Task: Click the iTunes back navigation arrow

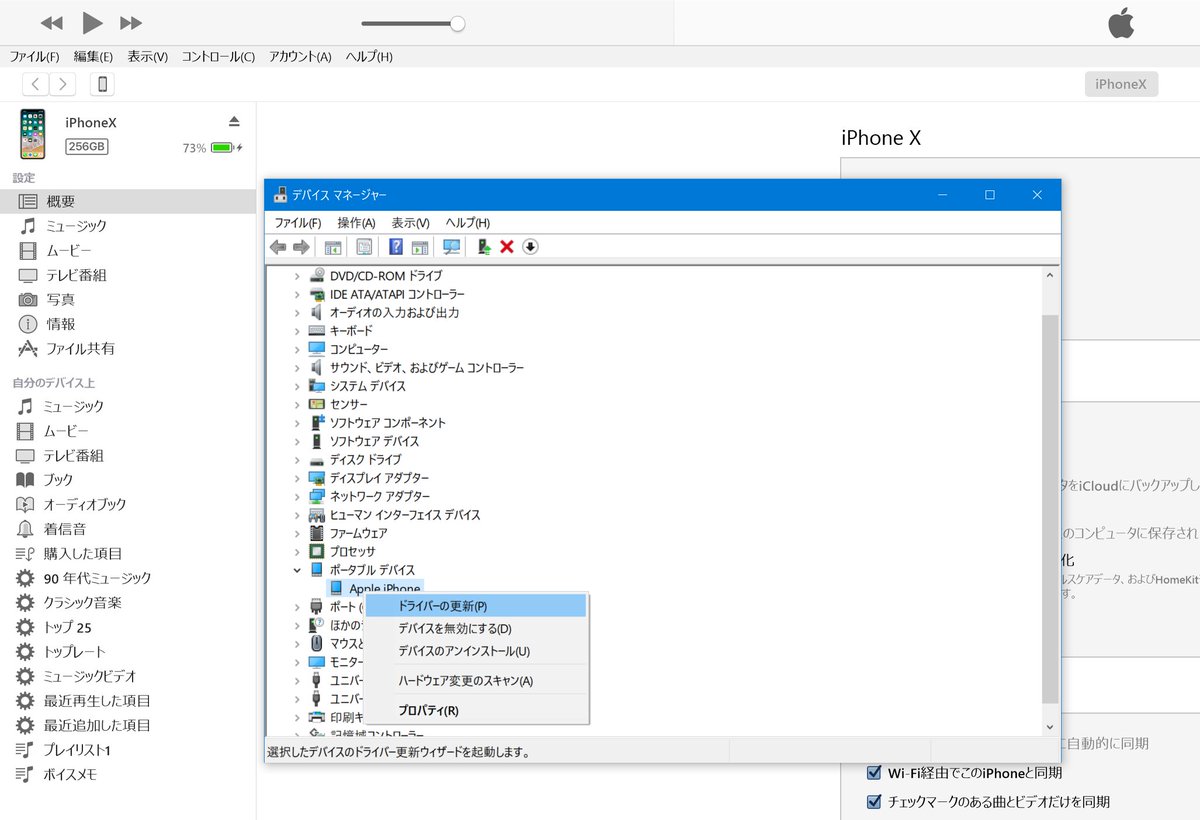Action: (x=36, y=84)
